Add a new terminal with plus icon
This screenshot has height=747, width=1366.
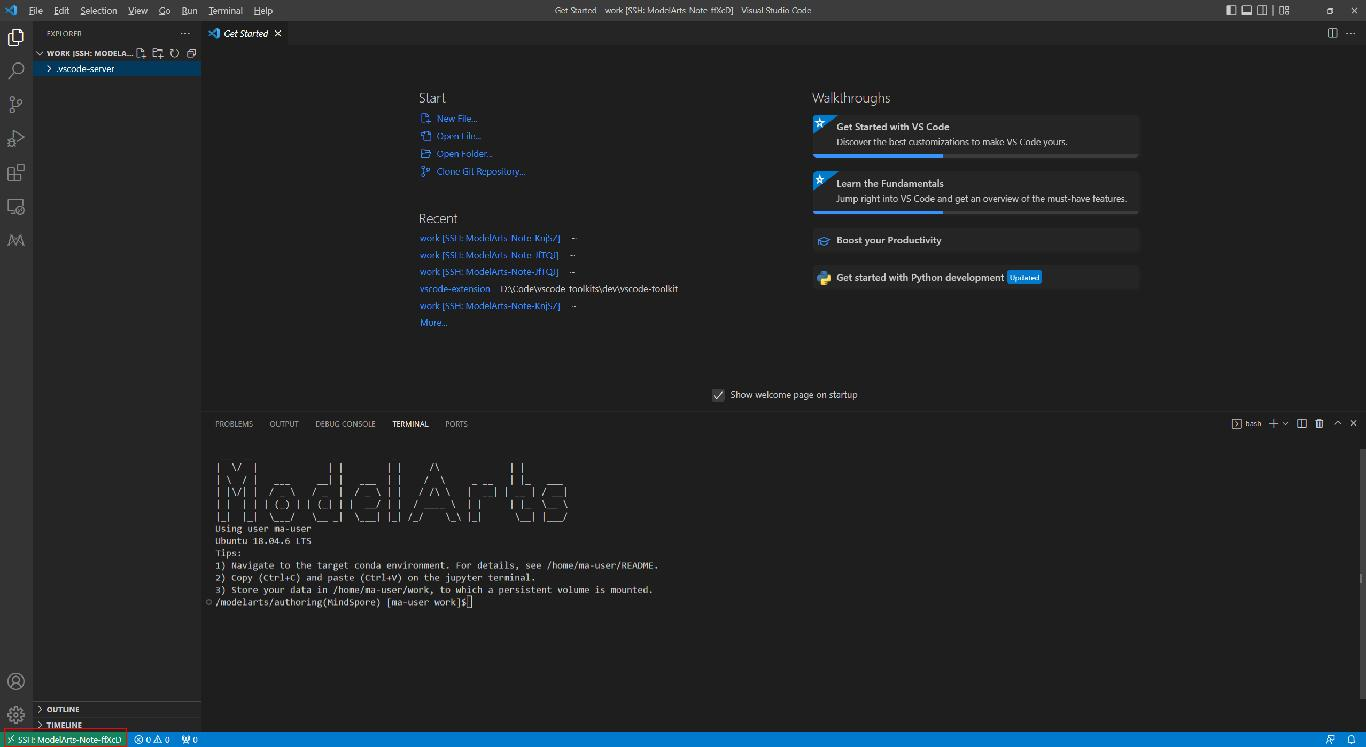point(1273,424)
